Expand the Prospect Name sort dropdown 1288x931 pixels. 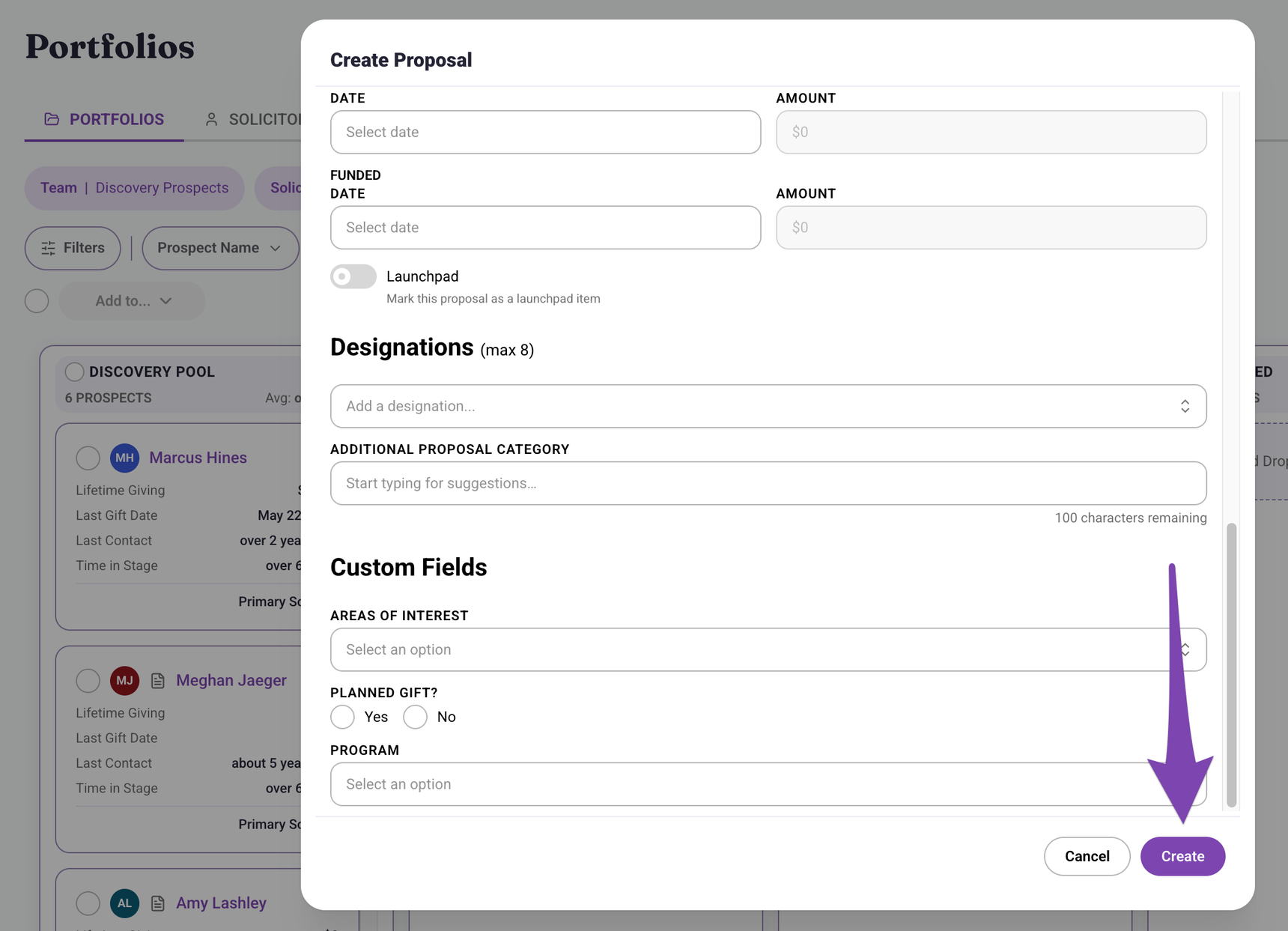pos(220,248)
